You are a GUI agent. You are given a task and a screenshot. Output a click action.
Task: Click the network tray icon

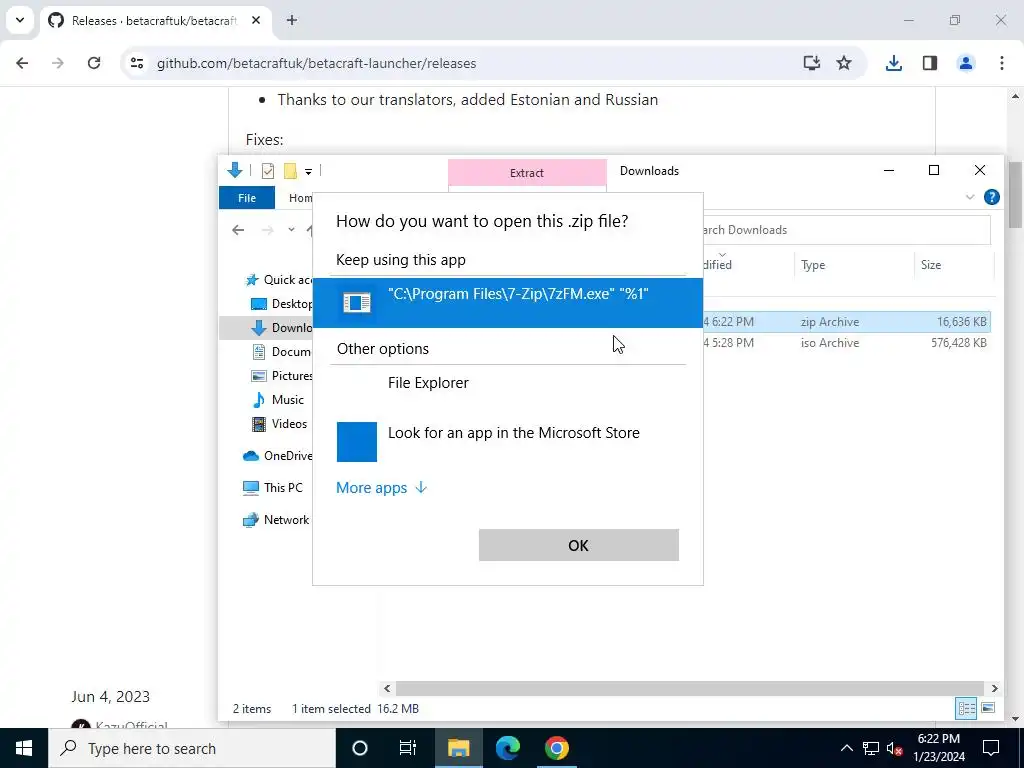tap(871, 748)
